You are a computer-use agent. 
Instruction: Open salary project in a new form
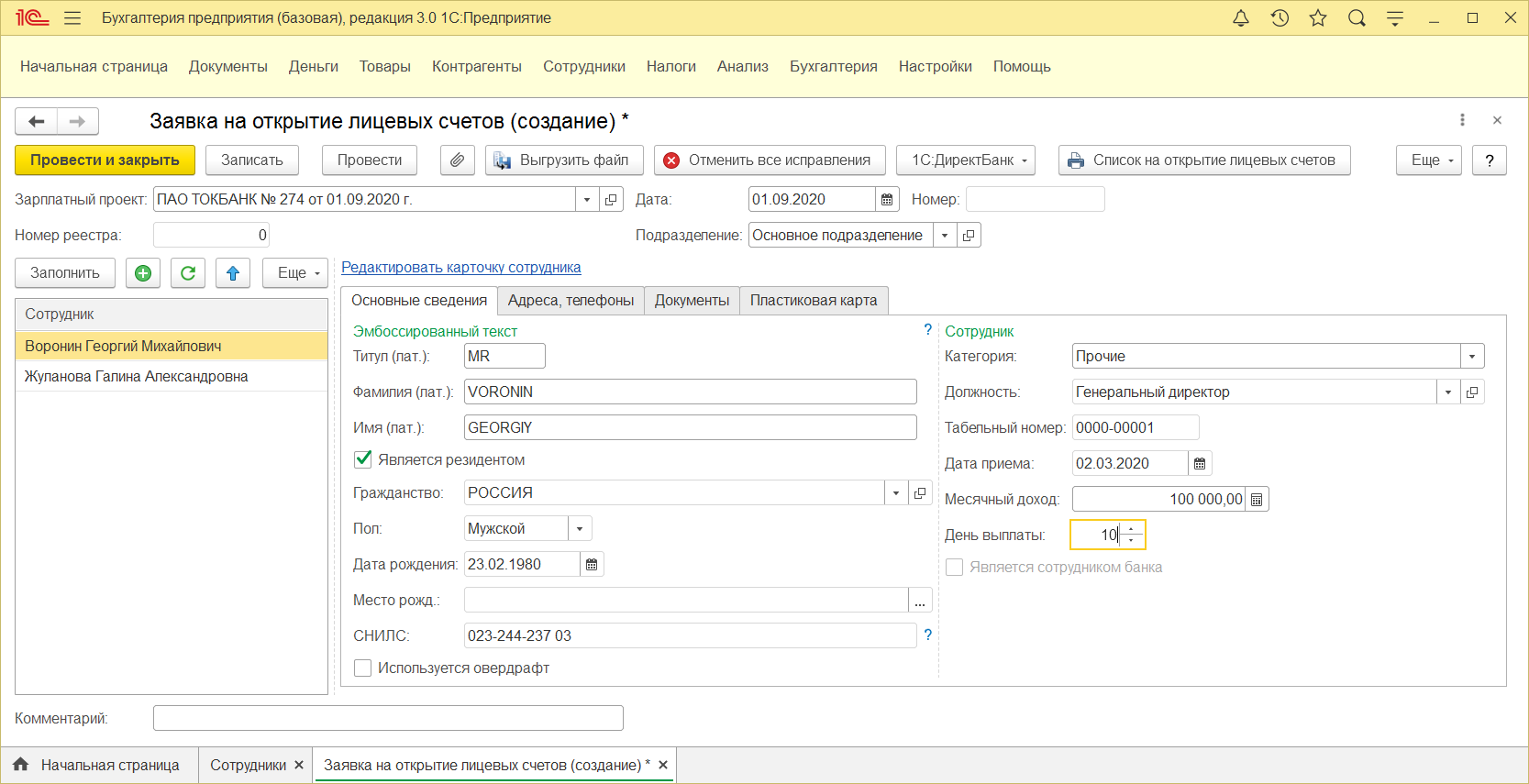click(x=611, y=200)
